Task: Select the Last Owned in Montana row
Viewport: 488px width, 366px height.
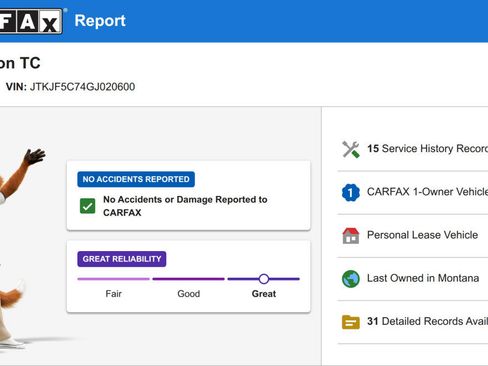Action: point(413,279)
